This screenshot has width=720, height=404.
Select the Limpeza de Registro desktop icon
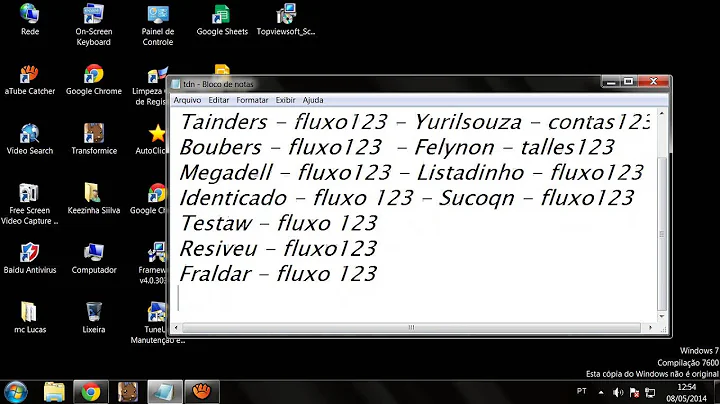pyautogui.click(x=151, y=85)
